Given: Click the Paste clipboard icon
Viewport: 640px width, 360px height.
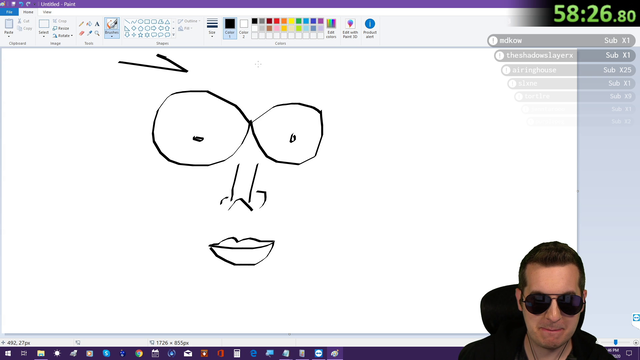Looking at the screenshot, I should point(9,24).
